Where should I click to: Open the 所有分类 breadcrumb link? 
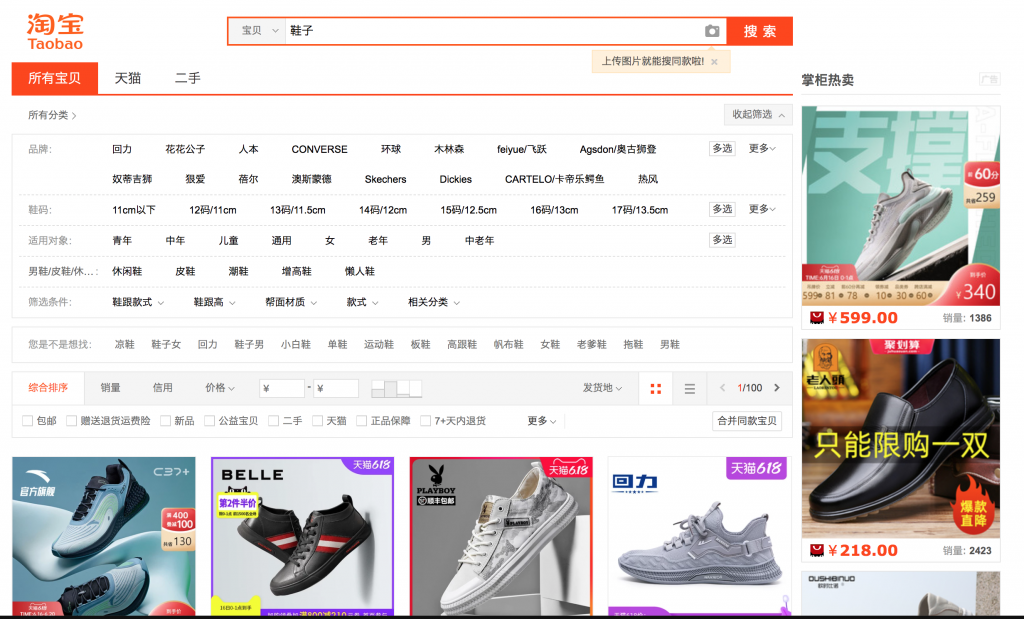(x=52, y=116)
